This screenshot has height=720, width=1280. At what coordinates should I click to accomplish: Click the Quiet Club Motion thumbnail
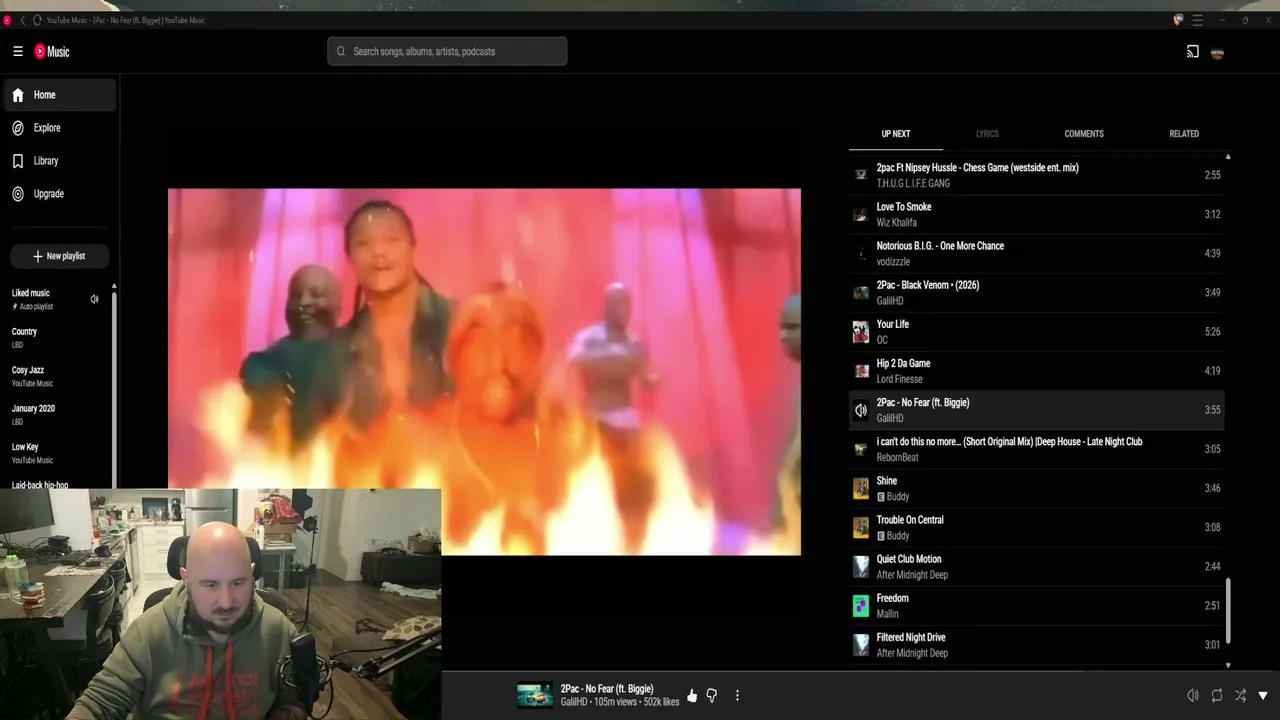click(x=861, y=567)
